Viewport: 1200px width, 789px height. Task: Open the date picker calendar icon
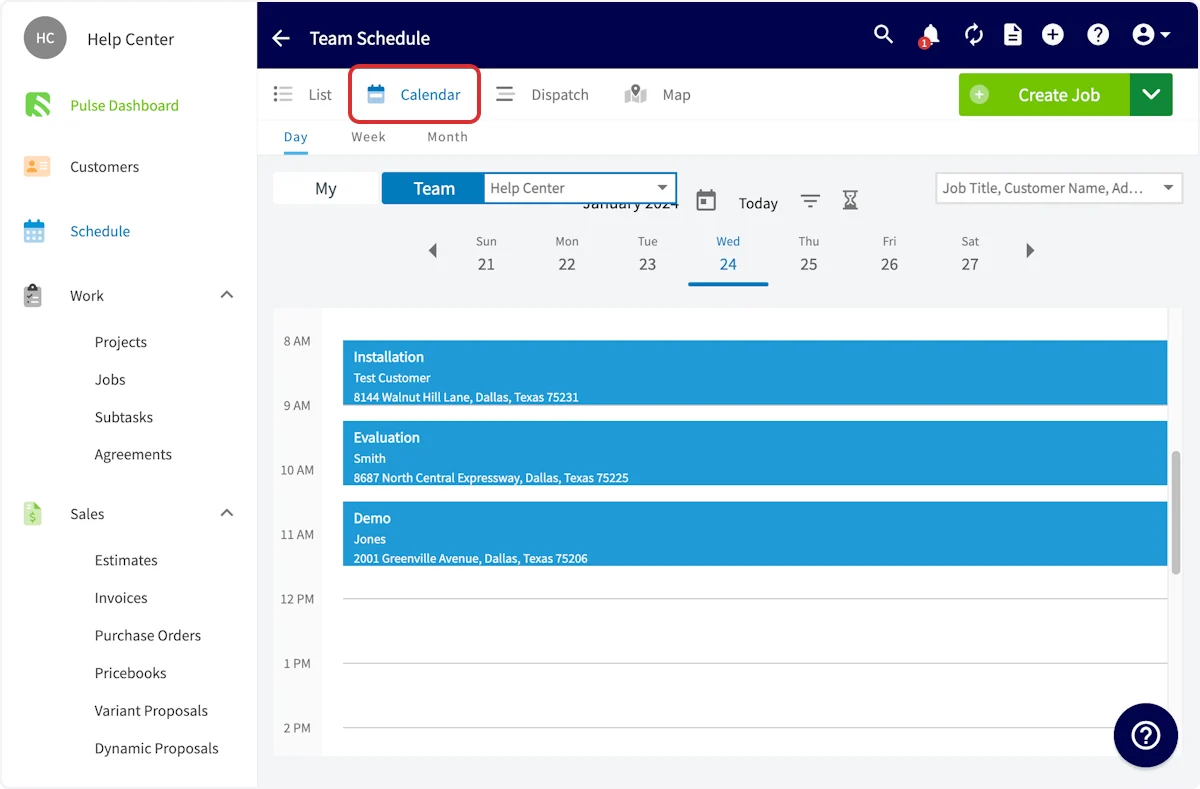coord(706,201)
